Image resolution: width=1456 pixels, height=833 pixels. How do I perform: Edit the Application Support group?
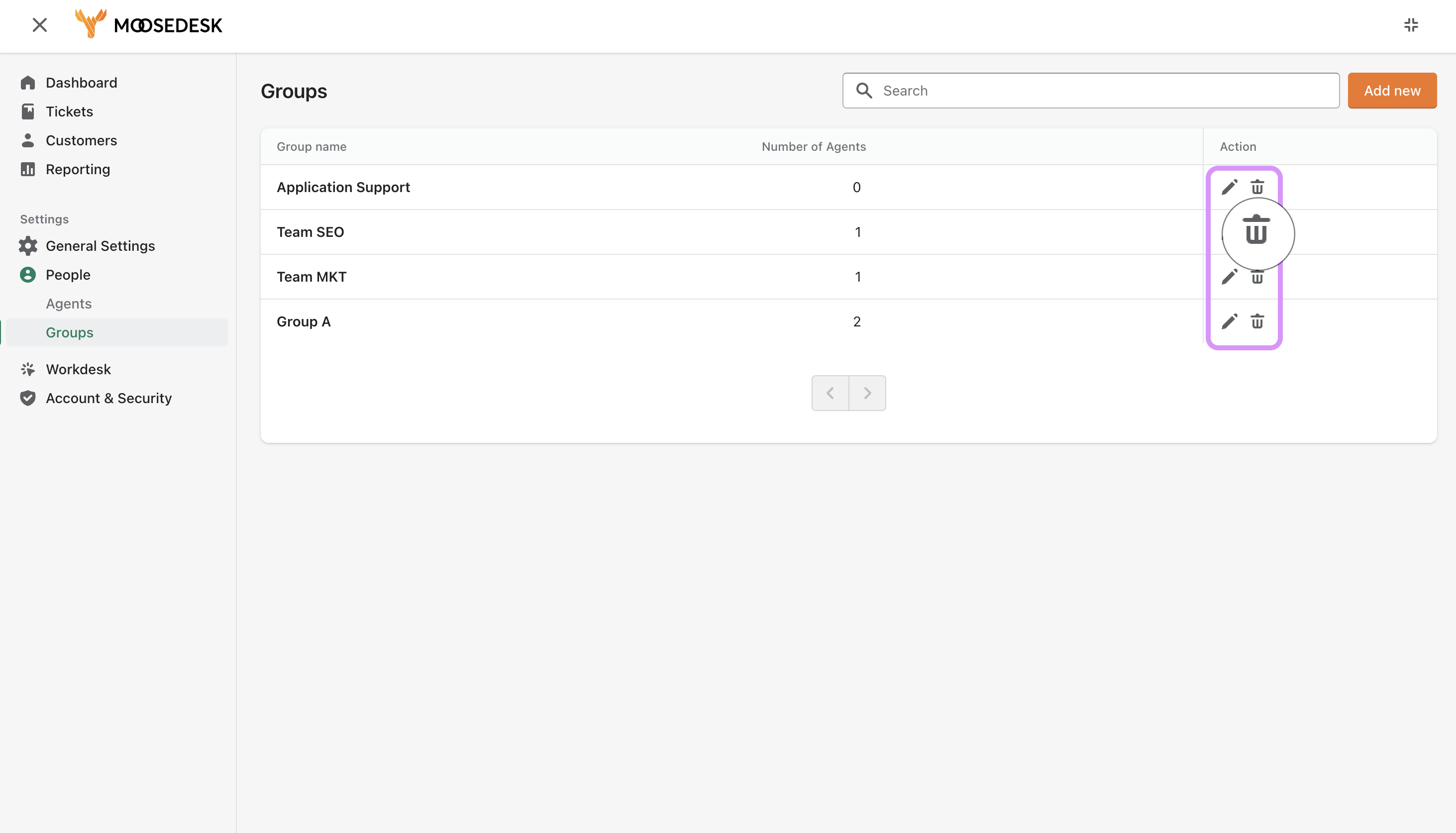click(x=1229, y=188)
